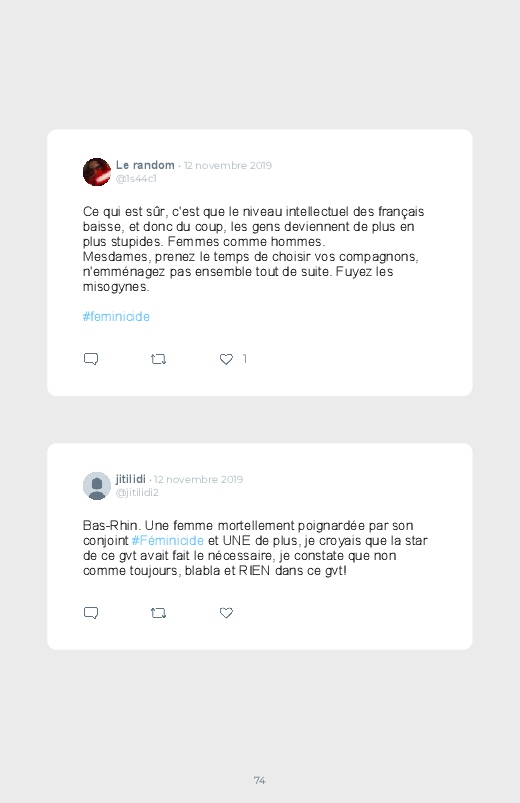Viewport: 520px width, 803px height.
Task: Click the reply icon on Le random's tweet
Action: (x=91, y=359)
